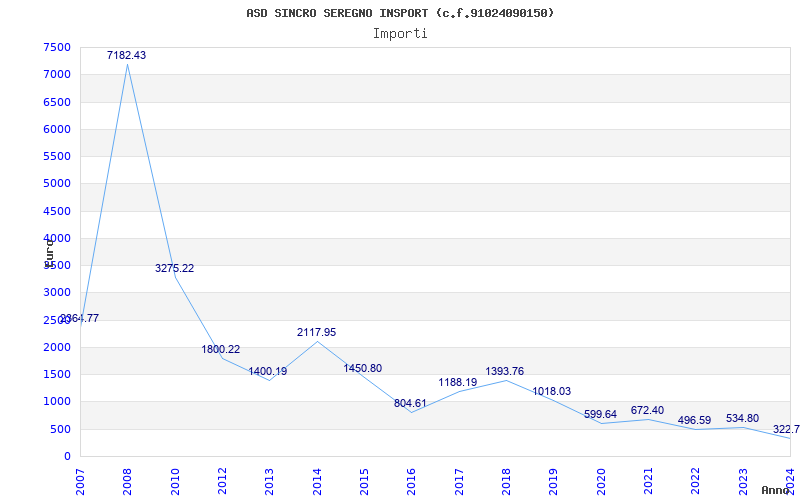
Task: Click the 2020 x-axis year label
Action: 601,482
